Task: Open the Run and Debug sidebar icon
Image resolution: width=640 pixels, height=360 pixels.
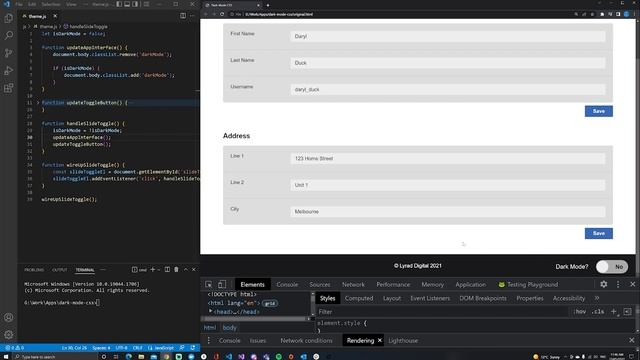Action: [x=8, y=71]
